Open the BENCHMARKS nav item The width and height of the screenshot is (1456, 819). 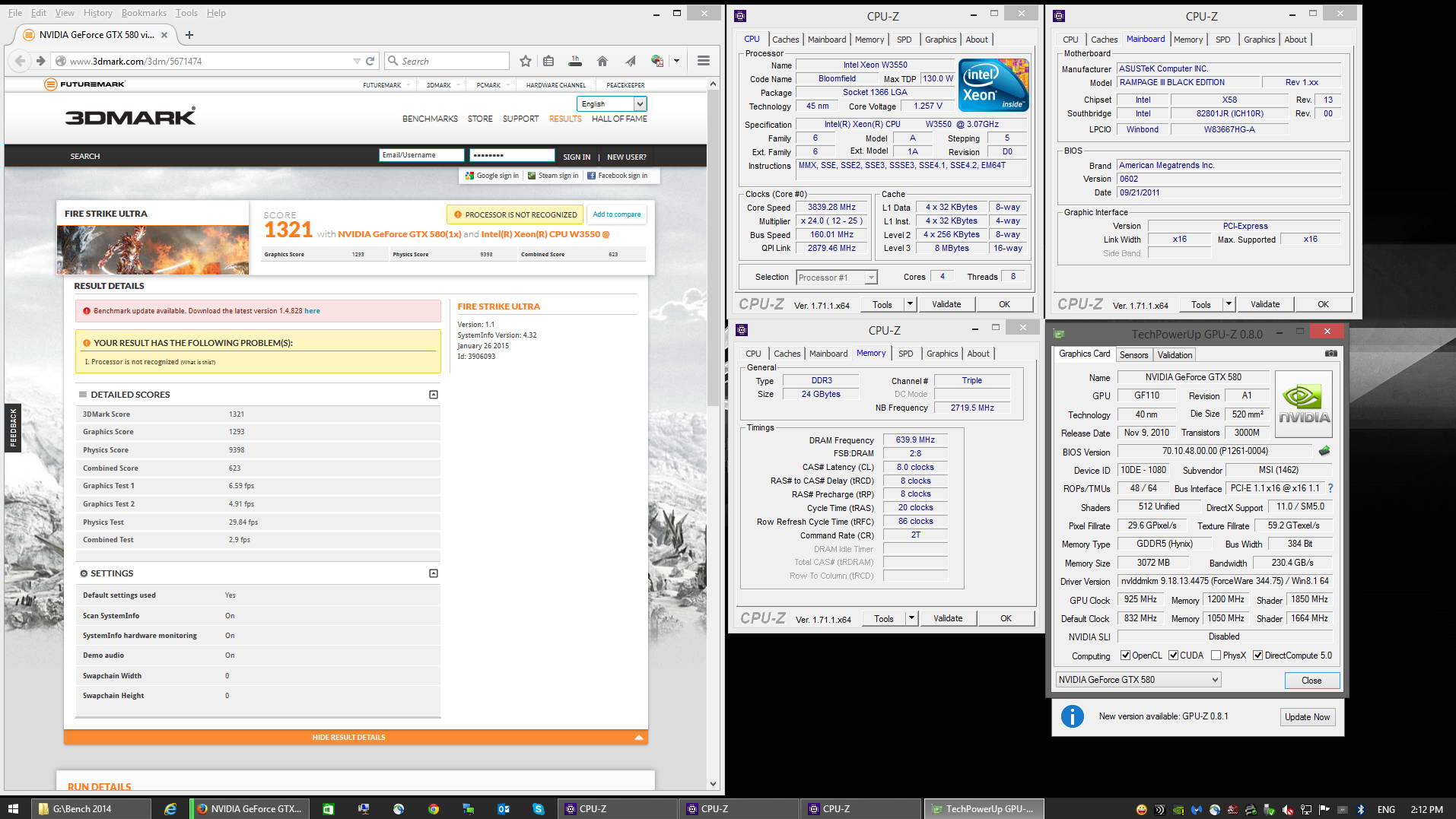(x=430, y=119)
